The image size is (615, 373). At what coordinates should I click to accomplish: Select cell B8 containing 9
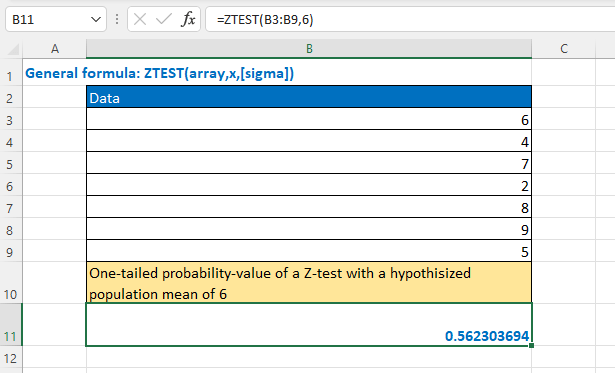click(x=309, y=229)
